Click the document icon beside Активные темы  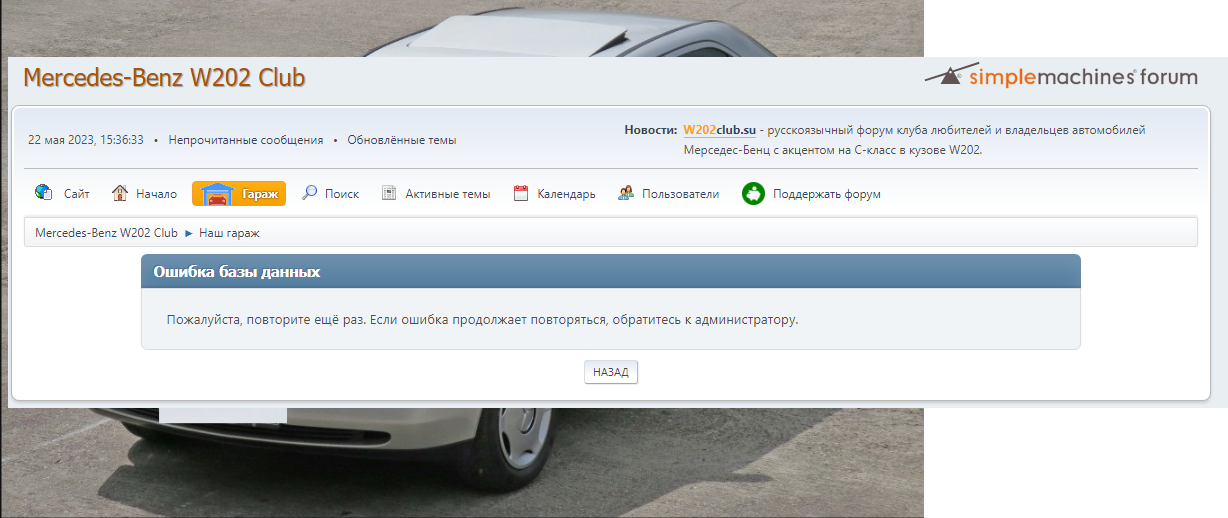(389, 193)
